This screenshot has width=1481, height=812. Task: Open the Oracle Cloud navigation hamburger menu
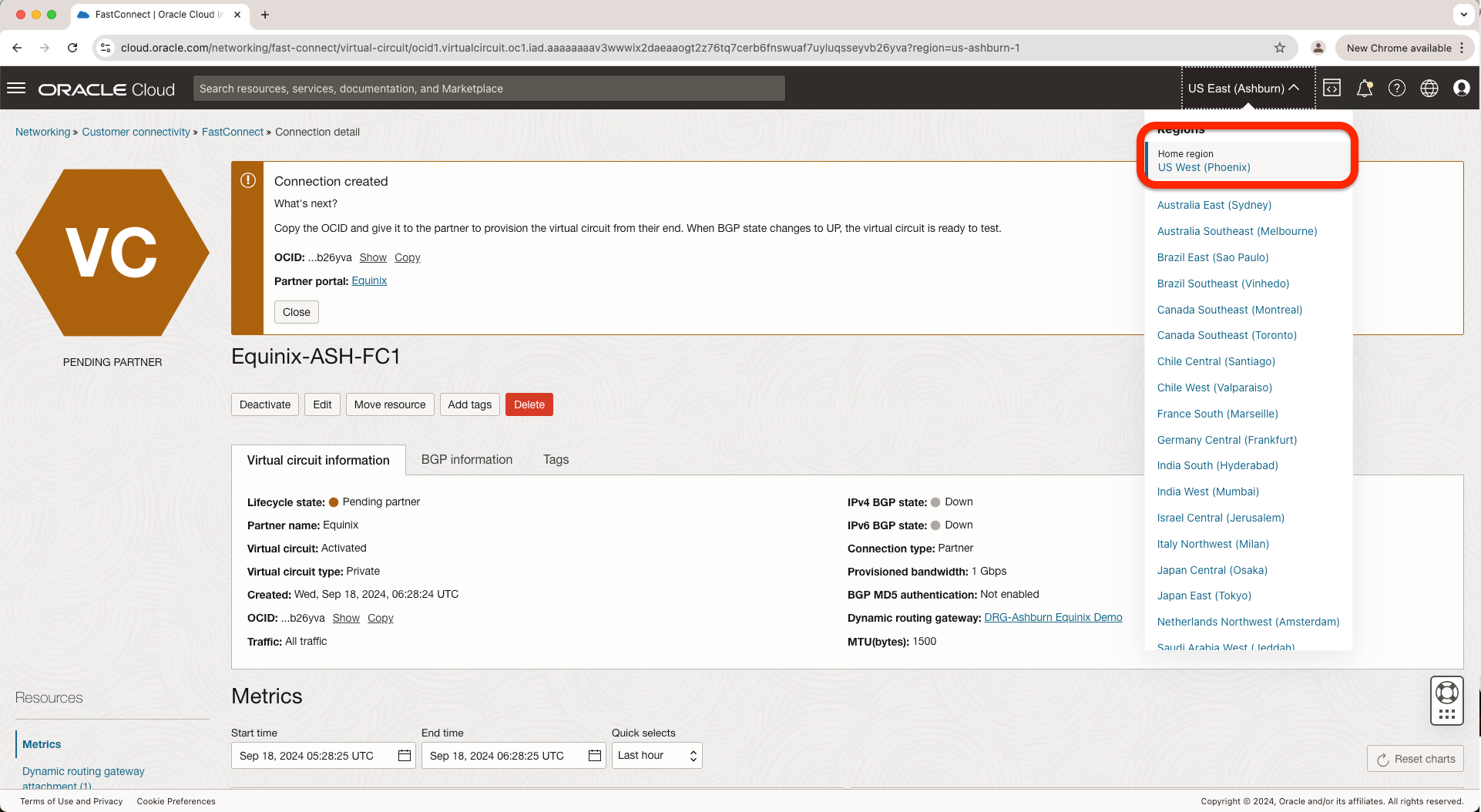[16, 89]
